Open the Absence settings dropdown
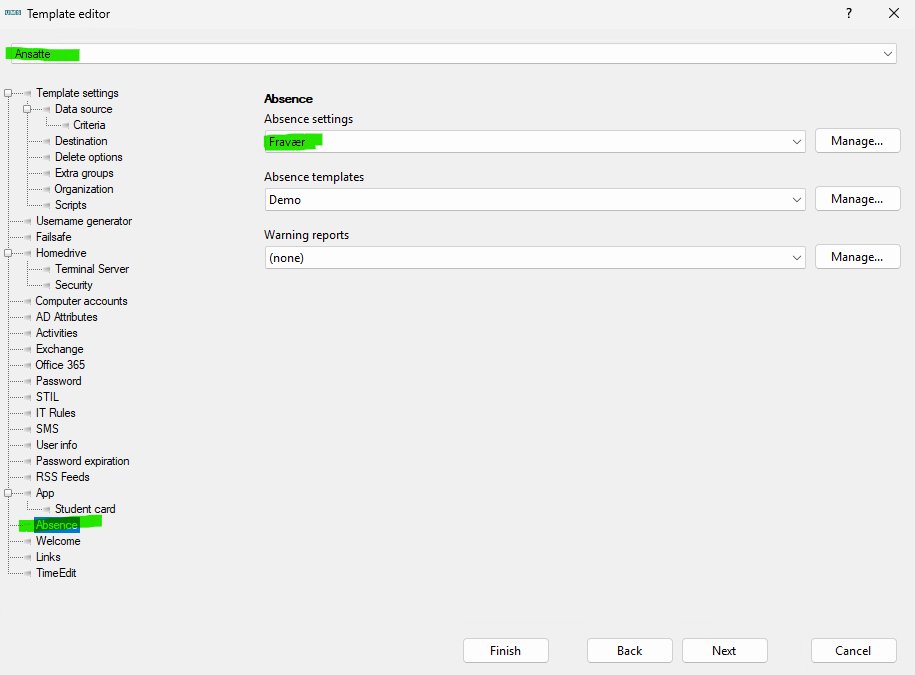Screen dimensions: 915x675 (x=797, y=142)
